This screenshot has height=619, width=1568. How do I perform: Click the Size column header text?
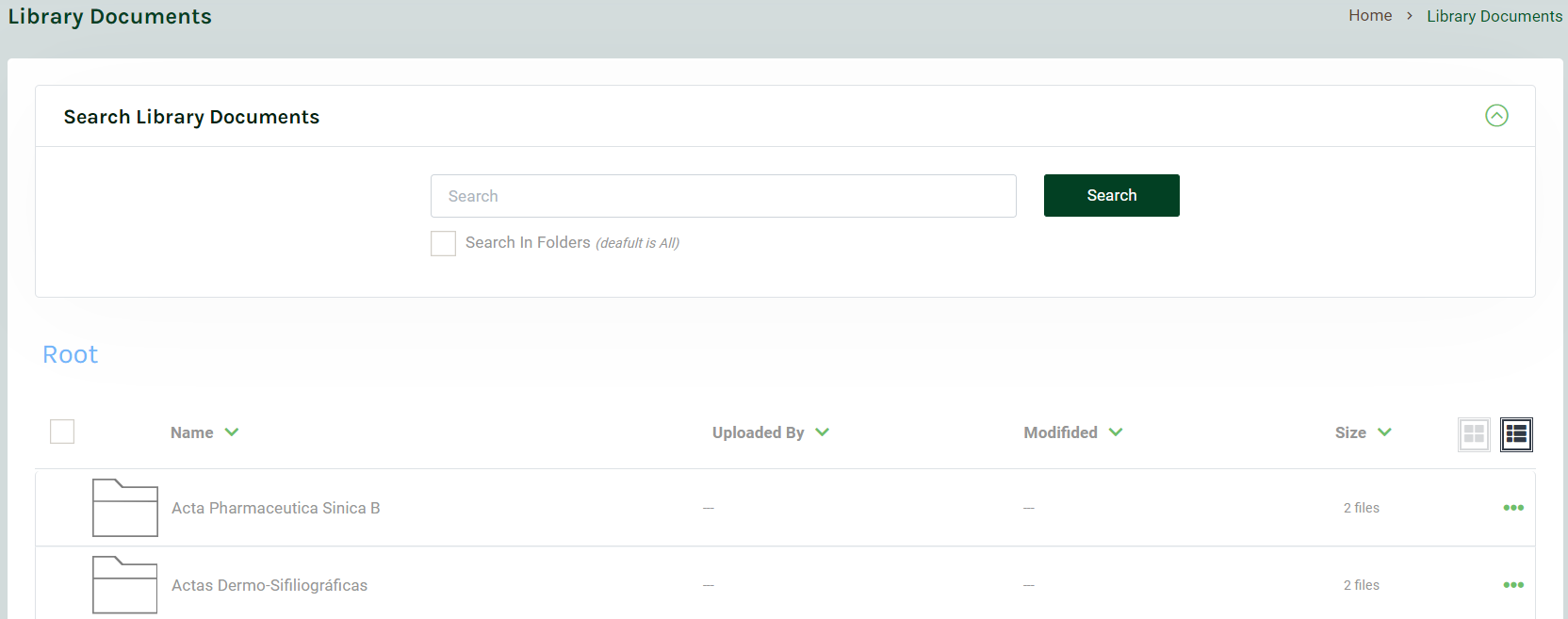[1350, 432]
